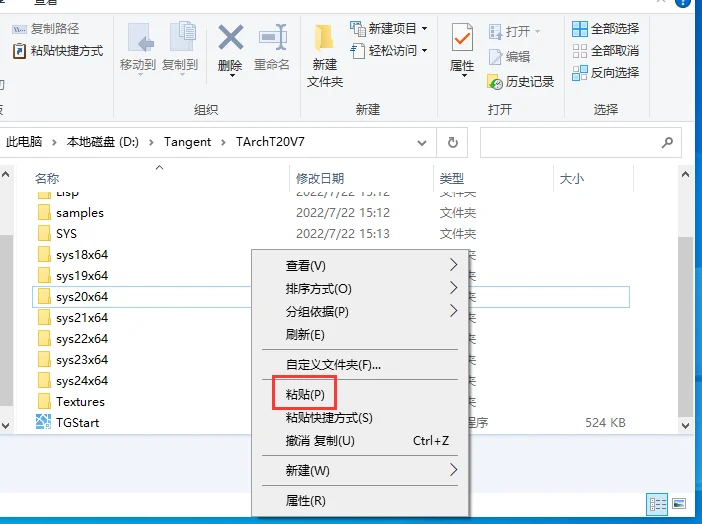The height and width of the screenshot is (524, 702).
Task: Click left navigation pane scroll-down arrow
Action: pyautogui.click(x=5, y=425)
